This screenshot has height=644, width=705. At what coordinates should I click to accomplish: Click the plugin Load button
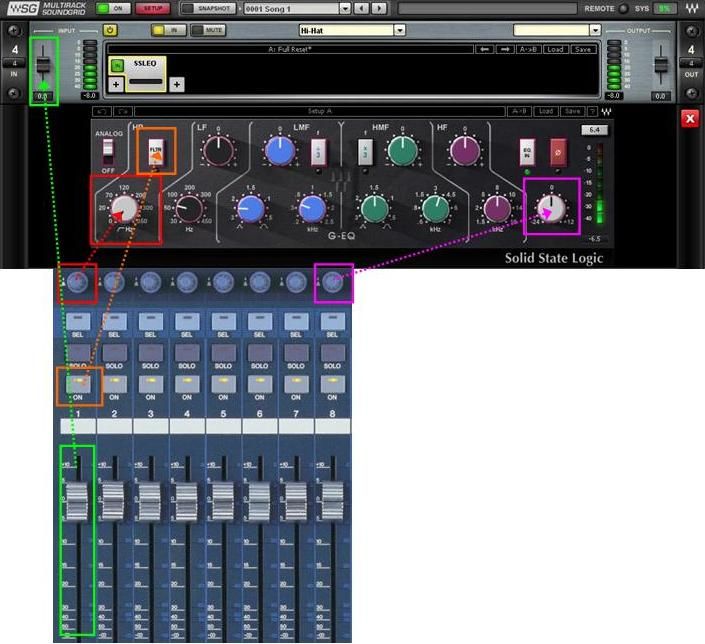[x=546, y=111]
